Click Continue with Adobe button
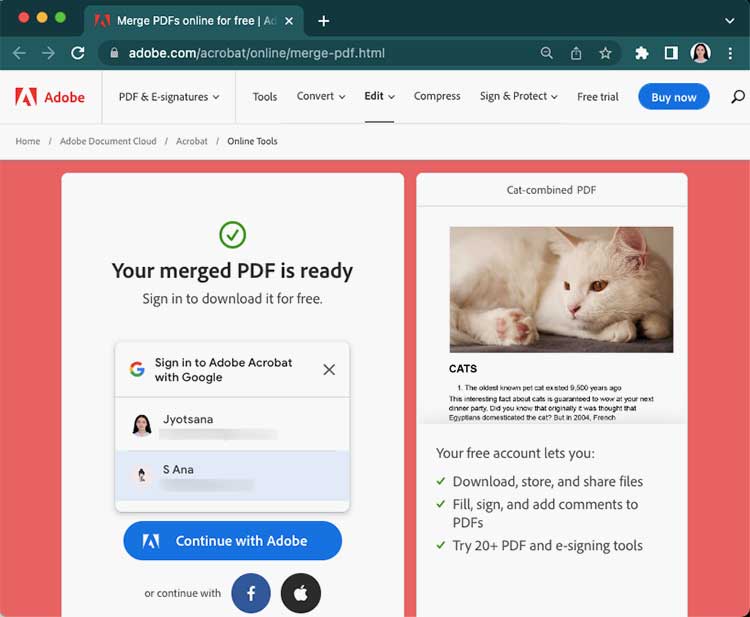The width and height of the screenshot is (750, 617). coord(232,540)
